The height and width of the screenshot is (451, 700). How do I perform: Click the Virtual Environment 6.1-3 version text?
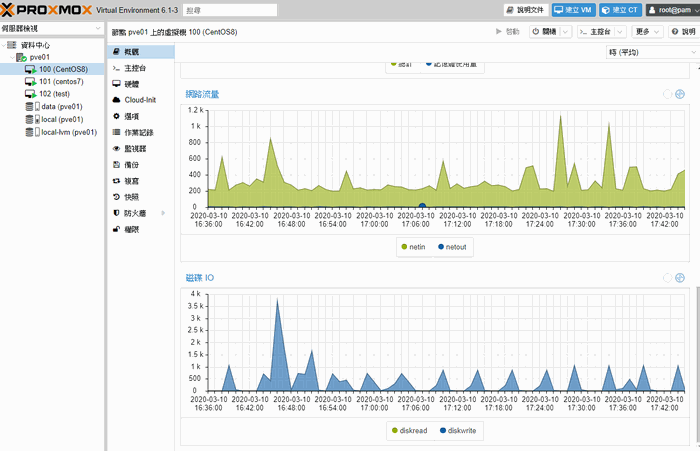(x=137, y=10)
